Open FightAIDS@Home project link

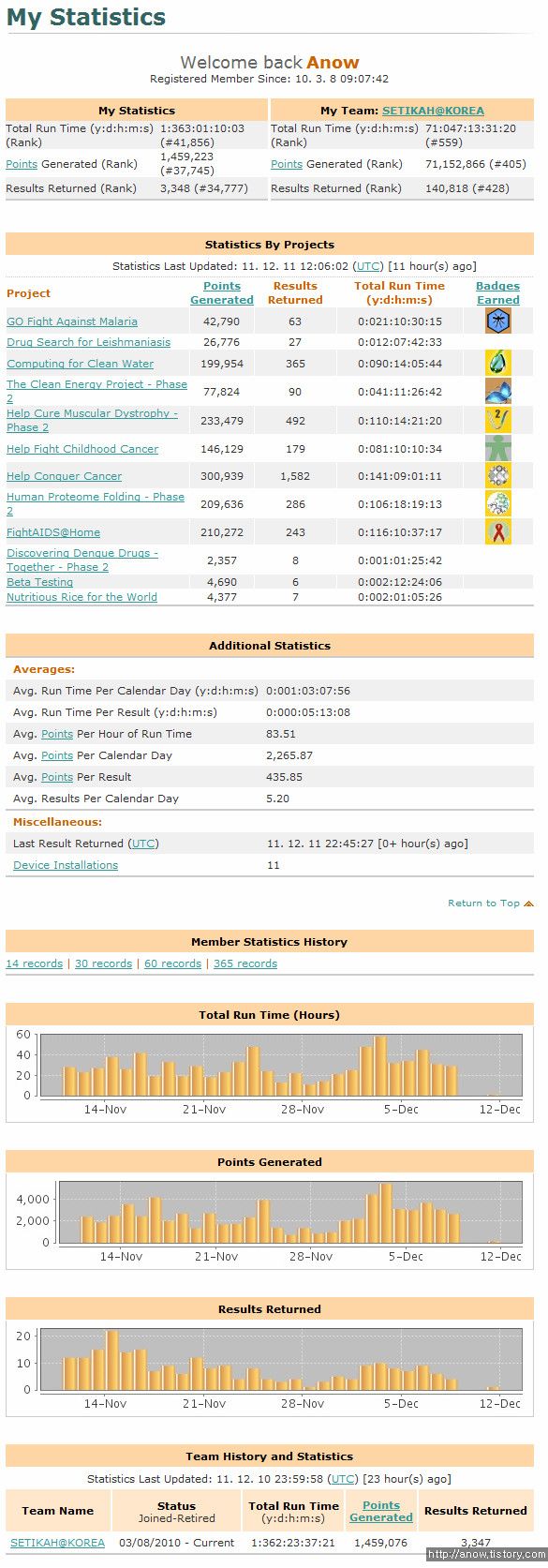(x=53, y=532)
